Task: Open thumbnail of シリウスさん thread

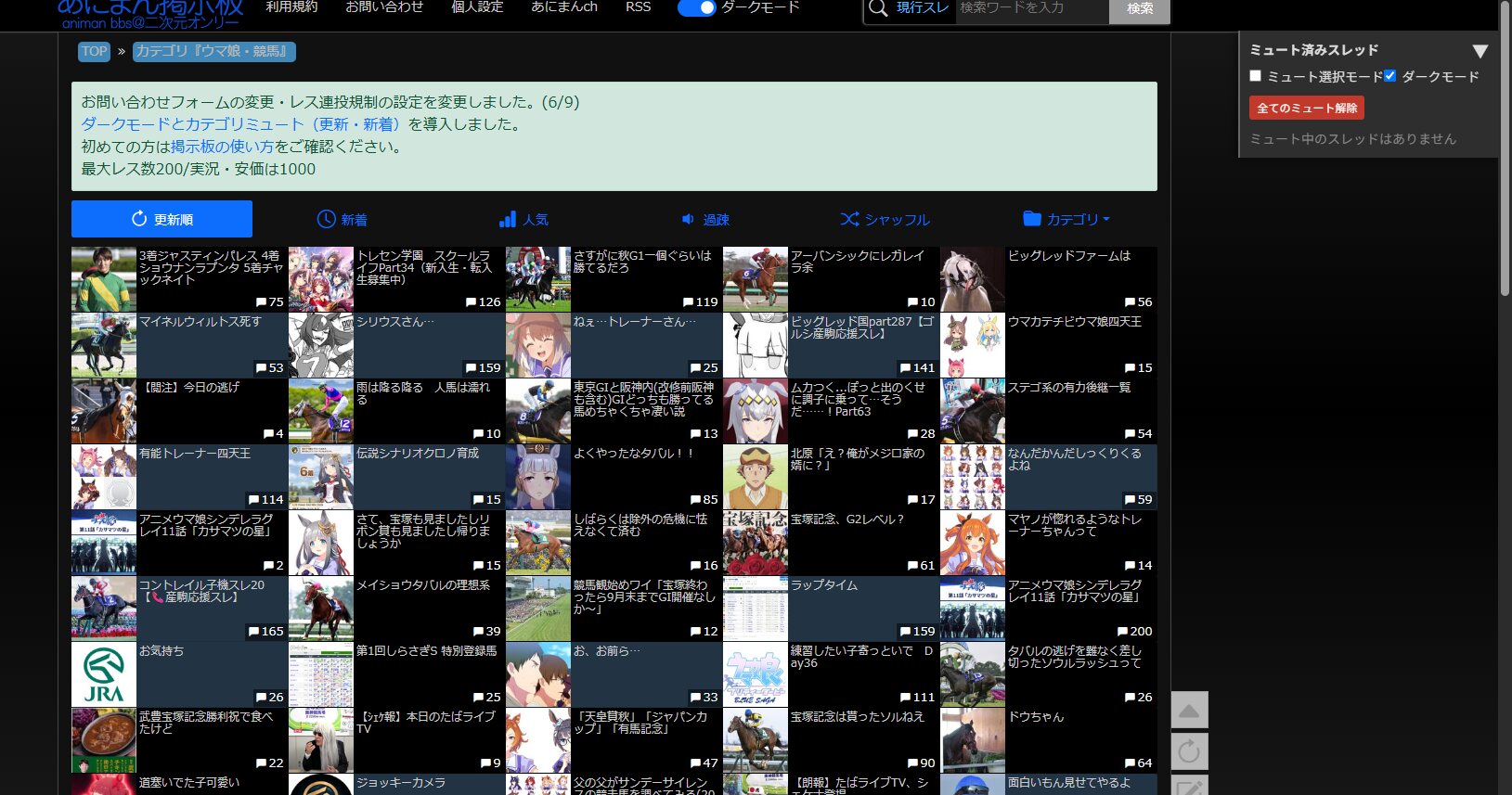Action: (x=321, y=345)
